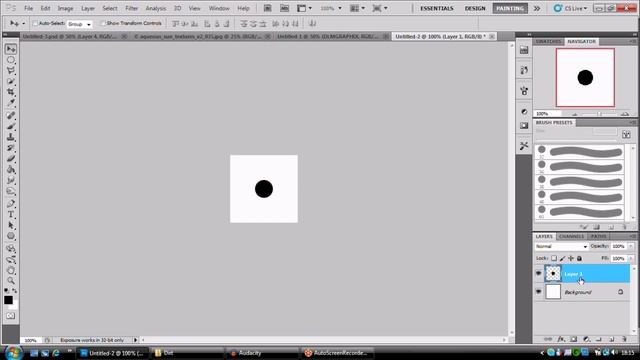Toggle lock all padlock icon
The width and height of the screenshot is (640, 360).
[579, 258]
